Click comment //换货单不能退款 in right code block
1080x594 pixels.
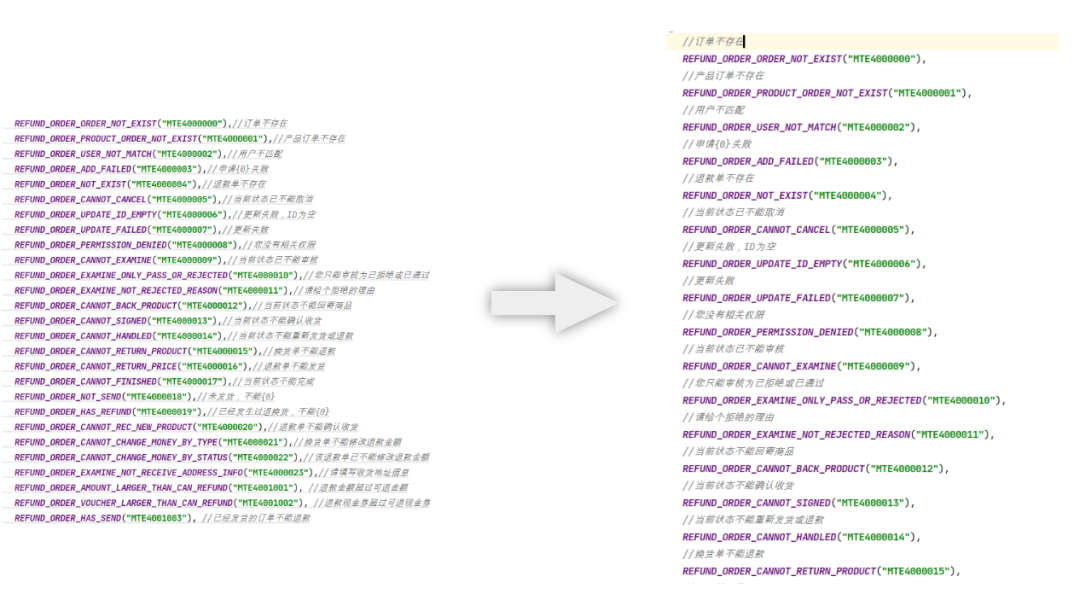click(723, 554)
